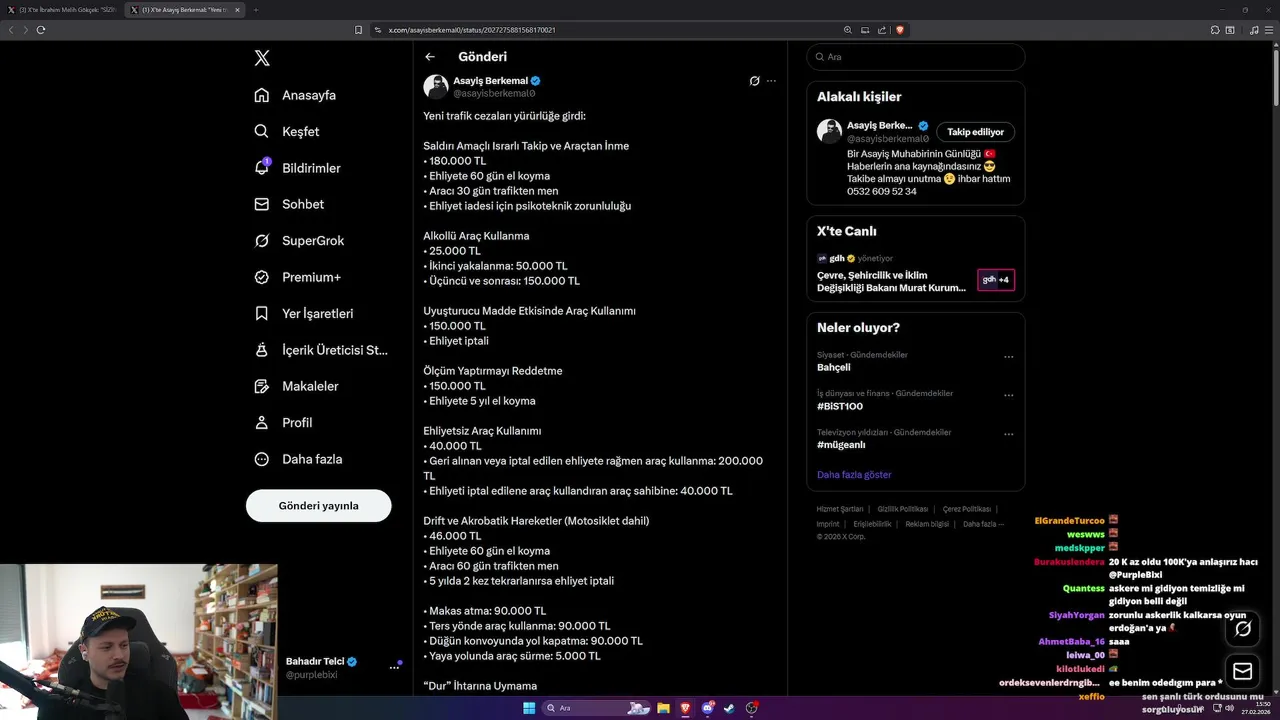Click Anasayfa house icon

262,95
